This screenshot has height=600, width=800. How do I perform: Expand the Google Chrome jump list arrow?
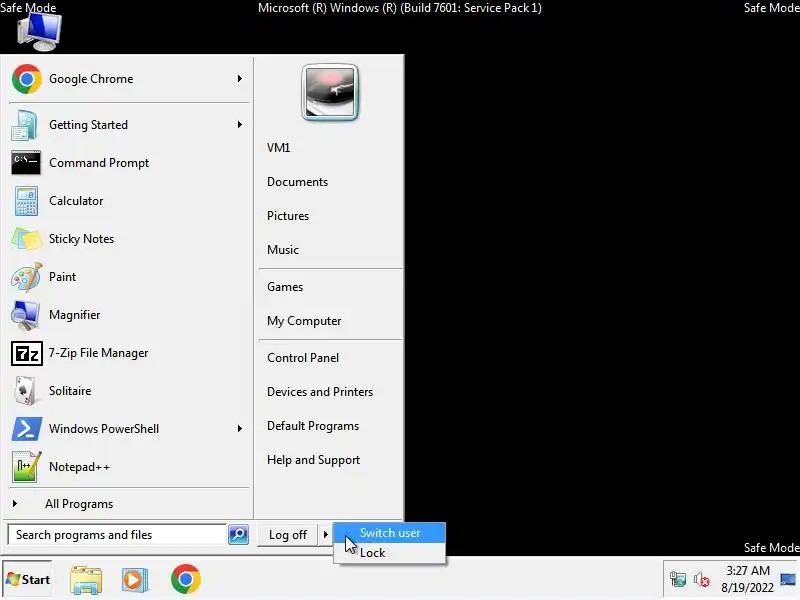click(x=239, y=79)
